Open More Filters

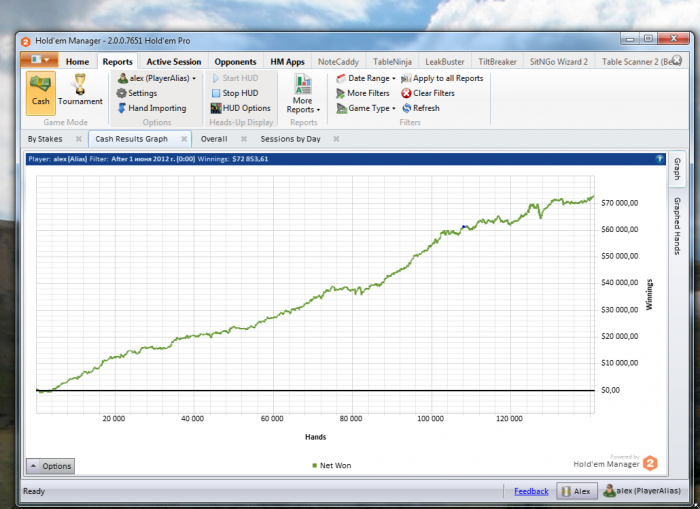[x=362, y=93]
